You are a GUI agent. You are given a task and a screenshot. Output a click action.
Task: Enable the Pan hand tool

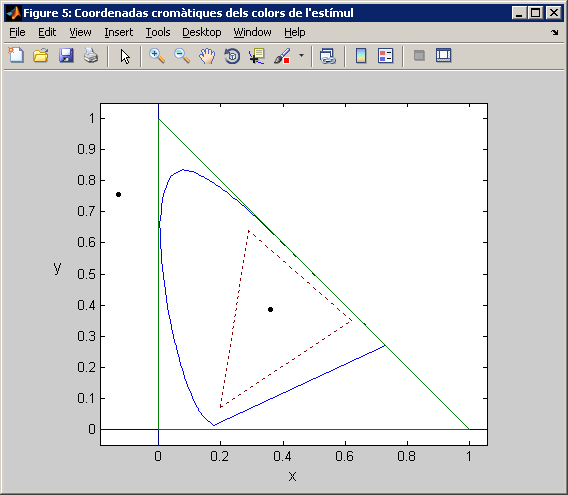[207, 56]
